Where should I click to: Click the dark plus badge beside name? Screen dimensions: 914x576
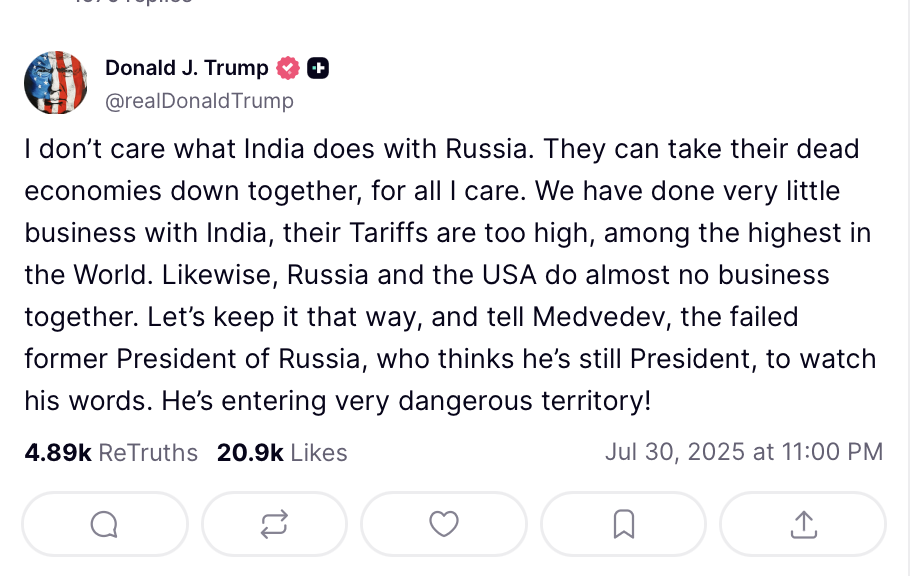coord(318,68)
